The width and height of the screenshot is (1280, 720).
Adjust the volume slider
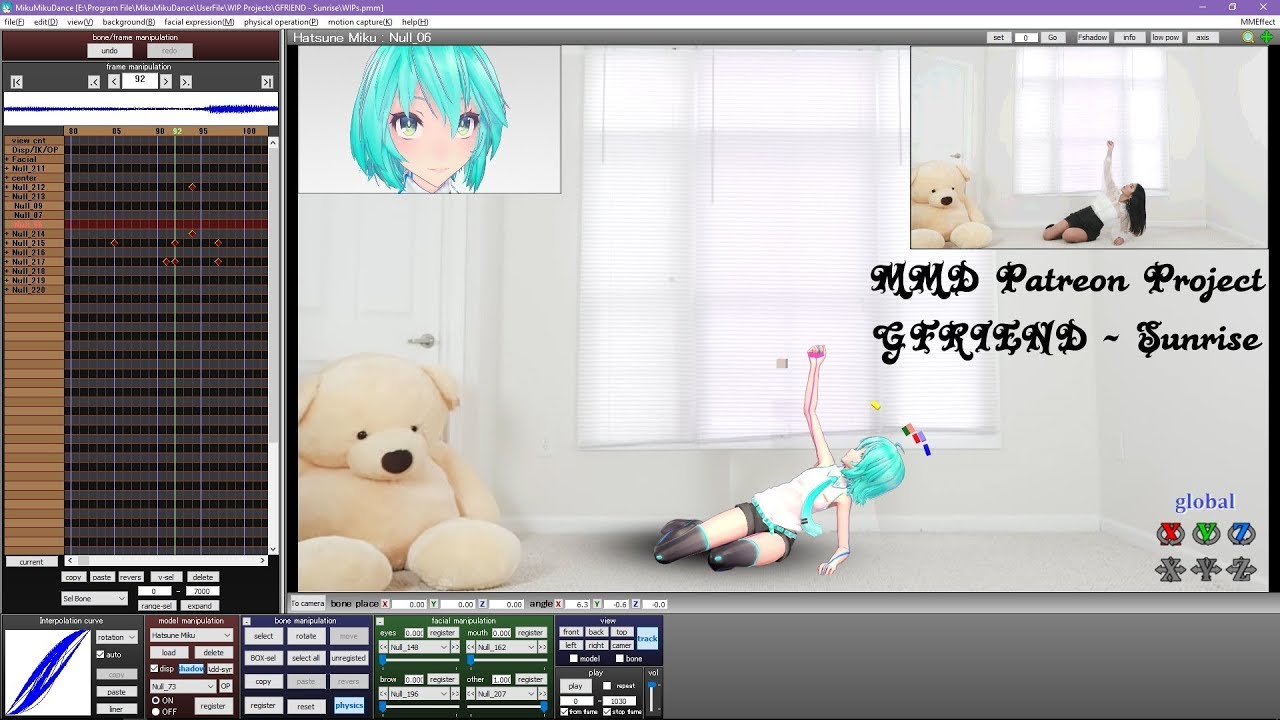coord(653,696)
